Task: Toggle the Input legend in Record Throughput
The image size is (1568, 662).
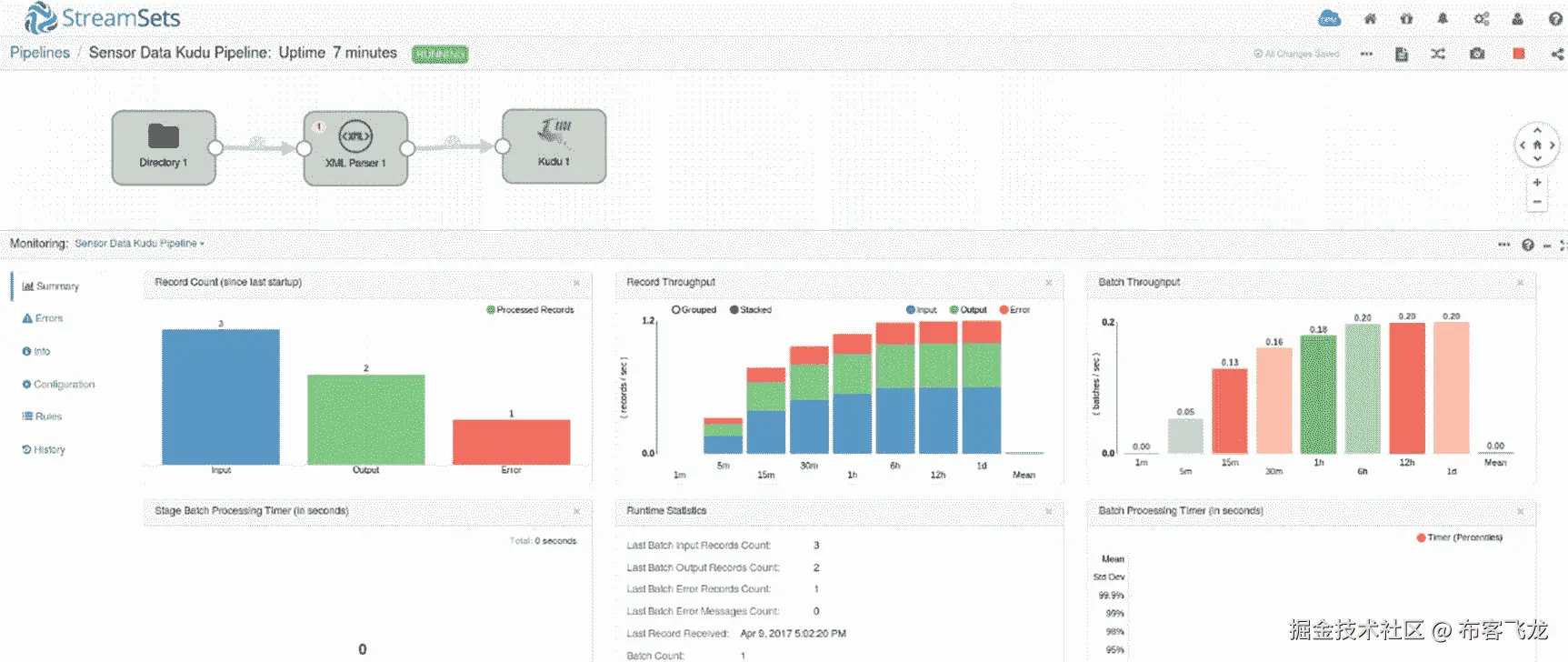Action: [x=922, y=310]
